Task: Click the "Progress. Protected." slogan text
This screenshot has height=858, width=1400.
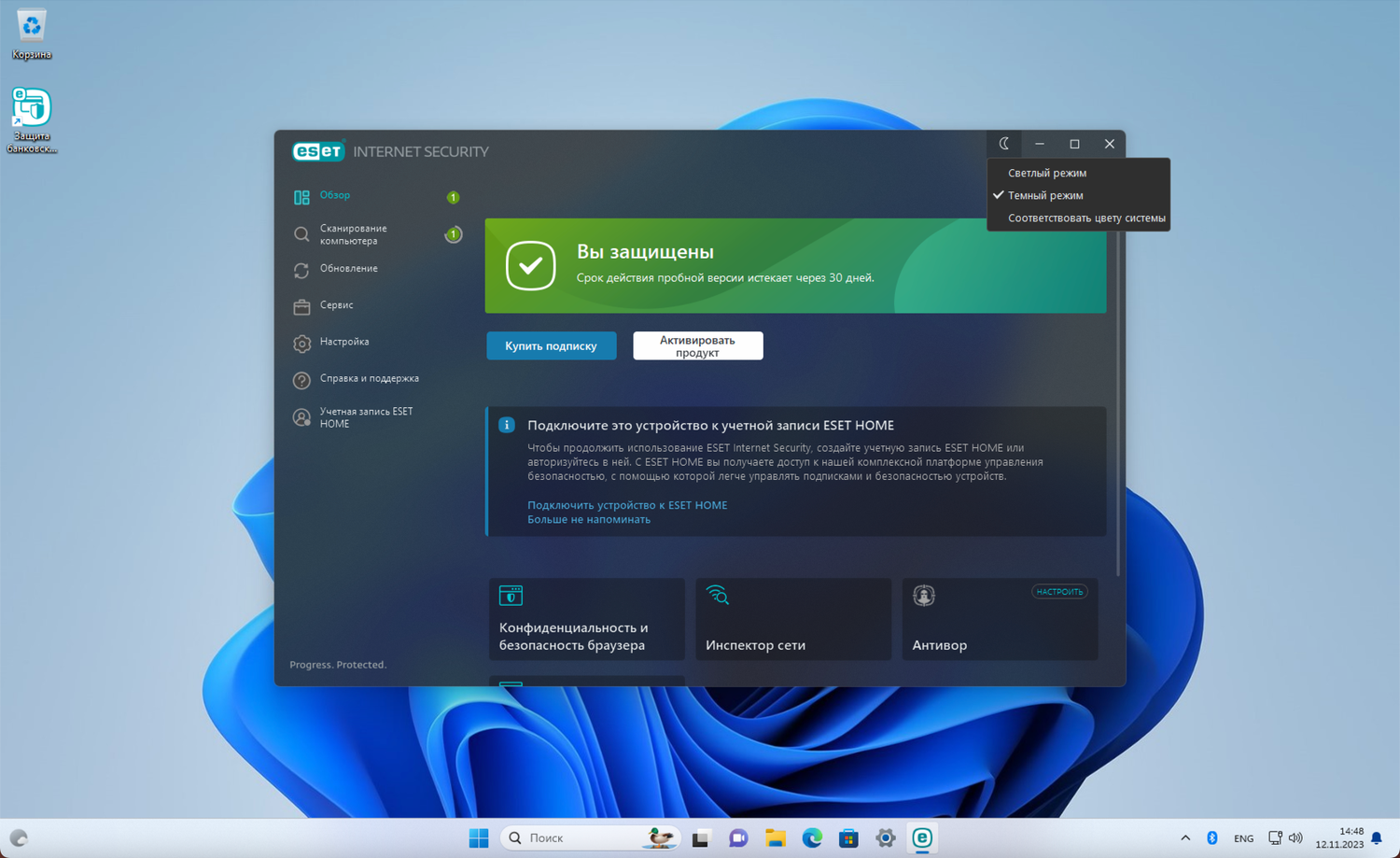Action: point(338,665)
